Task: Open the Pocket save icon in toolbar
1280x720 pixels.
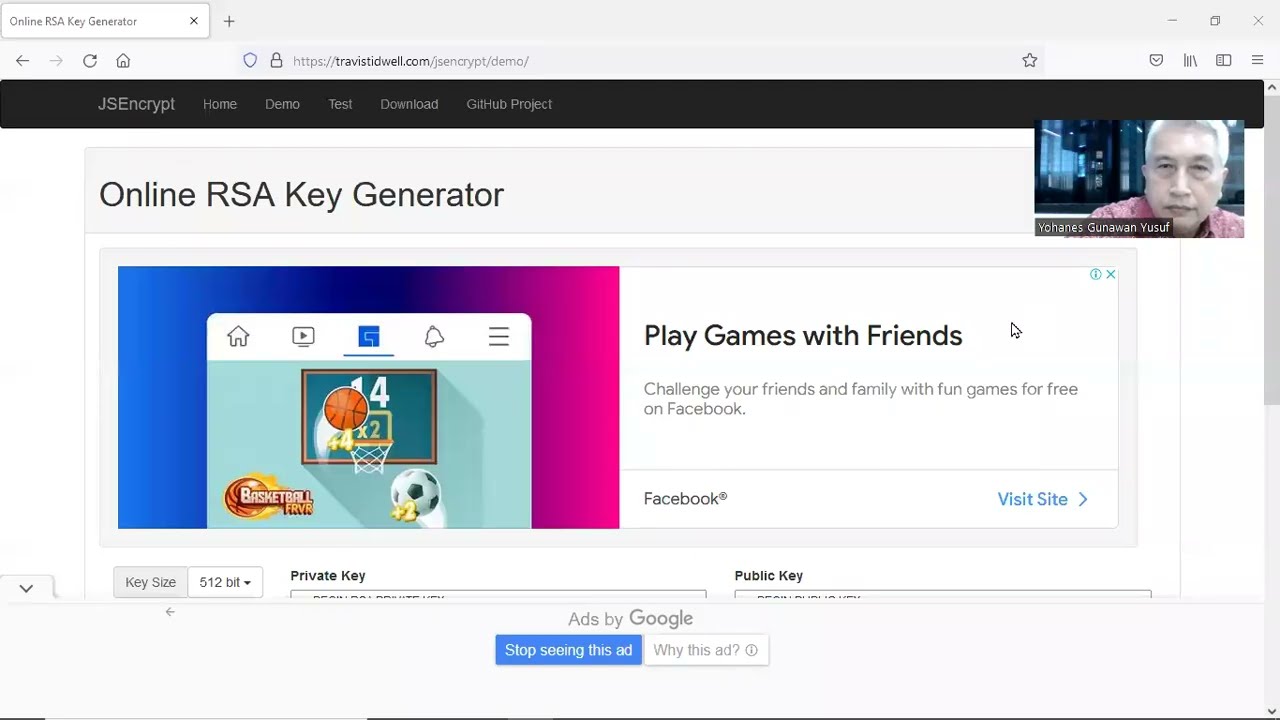Action: coord(1156,61)
